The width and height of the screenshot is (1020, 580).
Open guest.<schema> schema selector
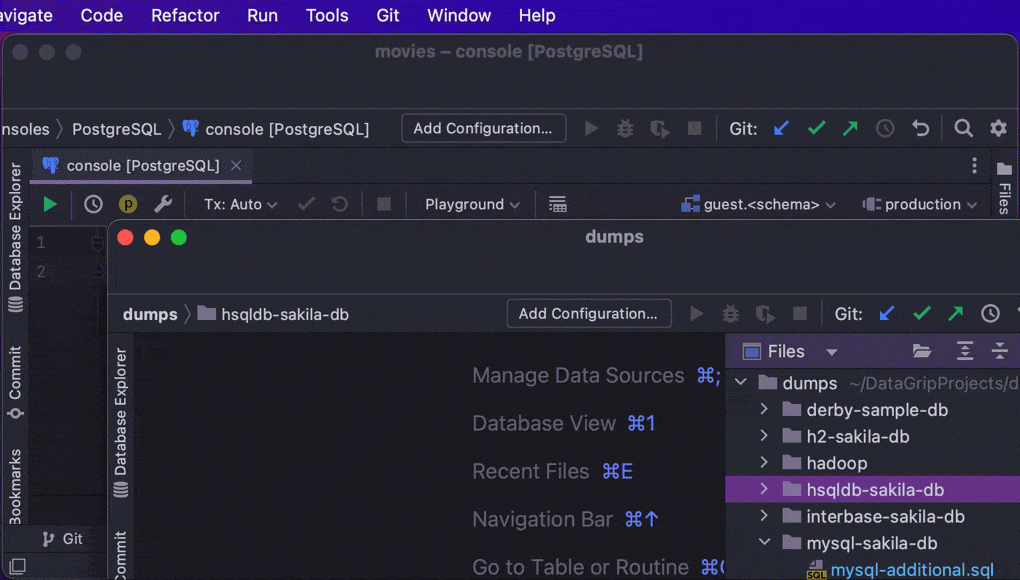(x=758, y=204)
